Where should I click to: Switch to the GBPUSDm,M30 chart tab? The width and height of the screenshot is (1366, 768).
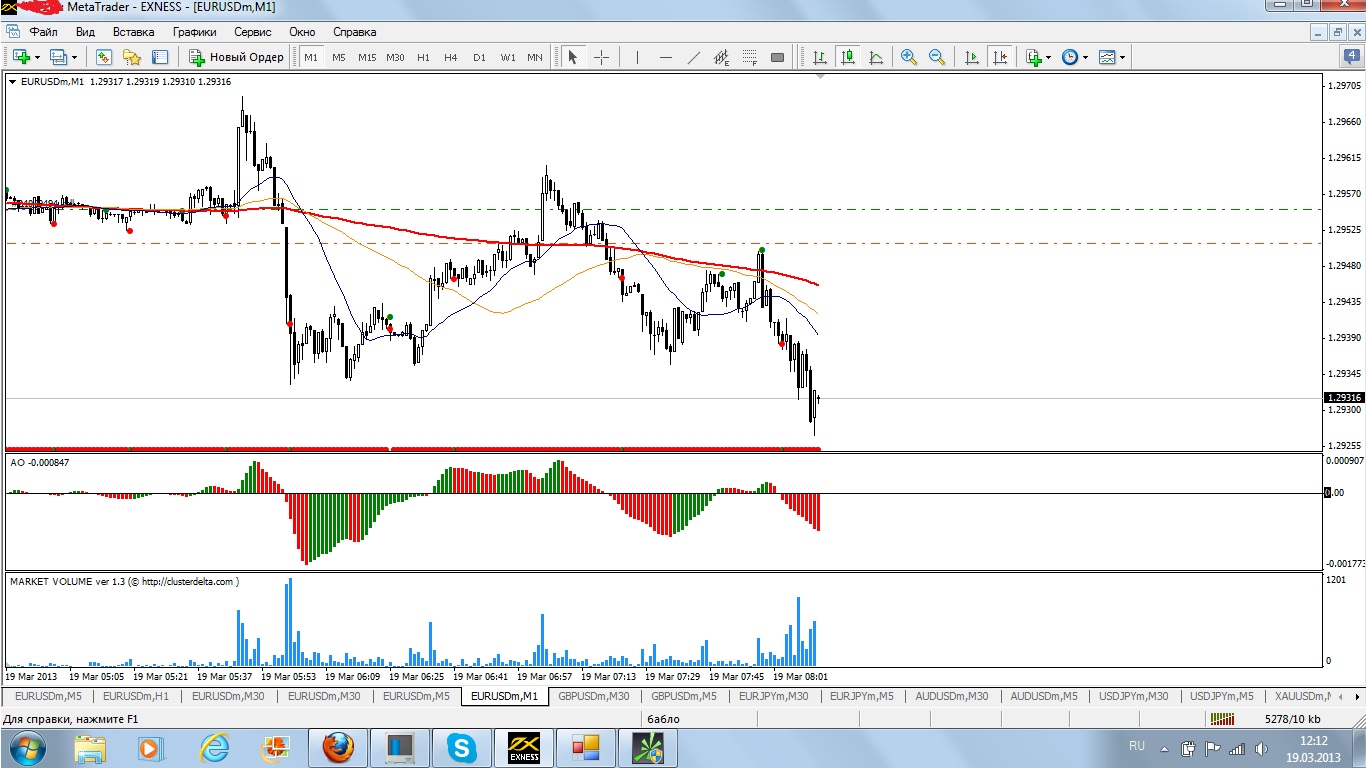coord(594,696)
